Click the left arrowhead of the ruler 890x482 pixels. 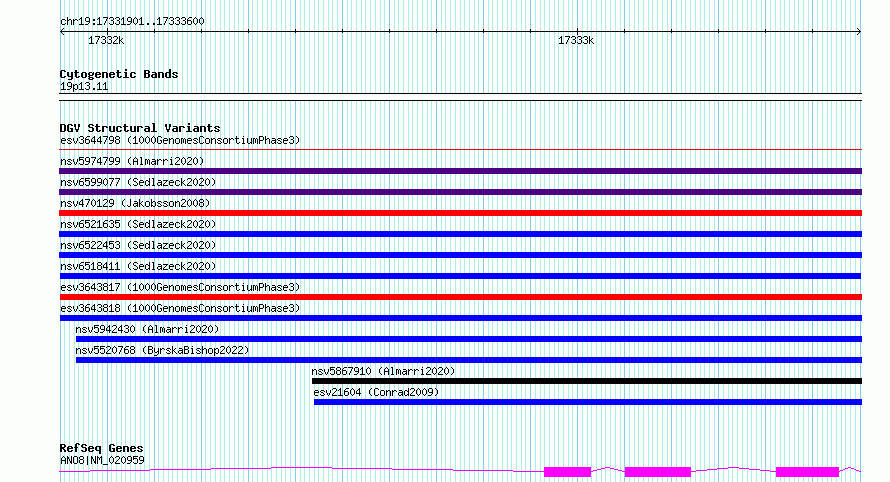pyautogui.click(x=62, y=32)
